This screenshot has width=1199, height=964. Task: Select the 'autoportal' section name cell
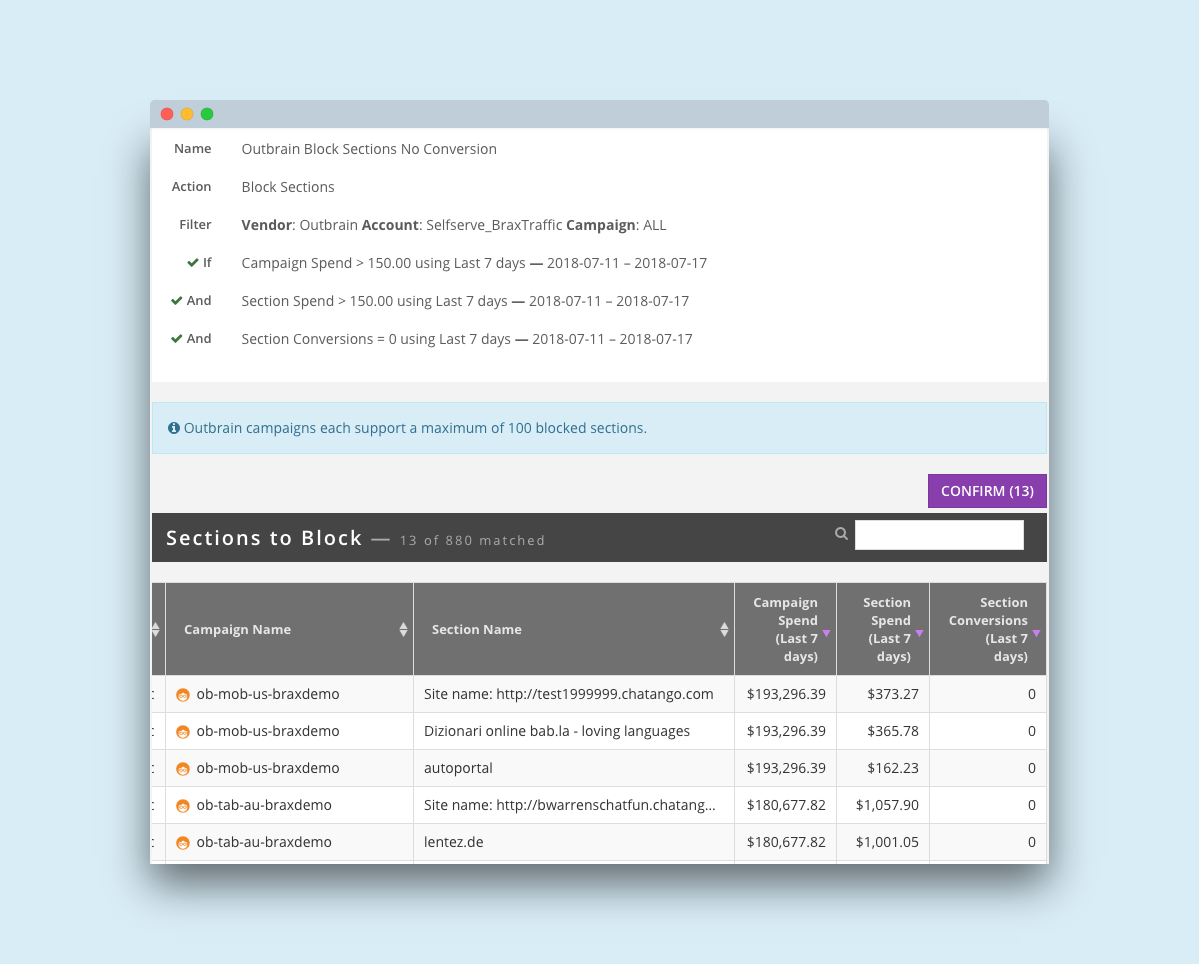[574, 768]
